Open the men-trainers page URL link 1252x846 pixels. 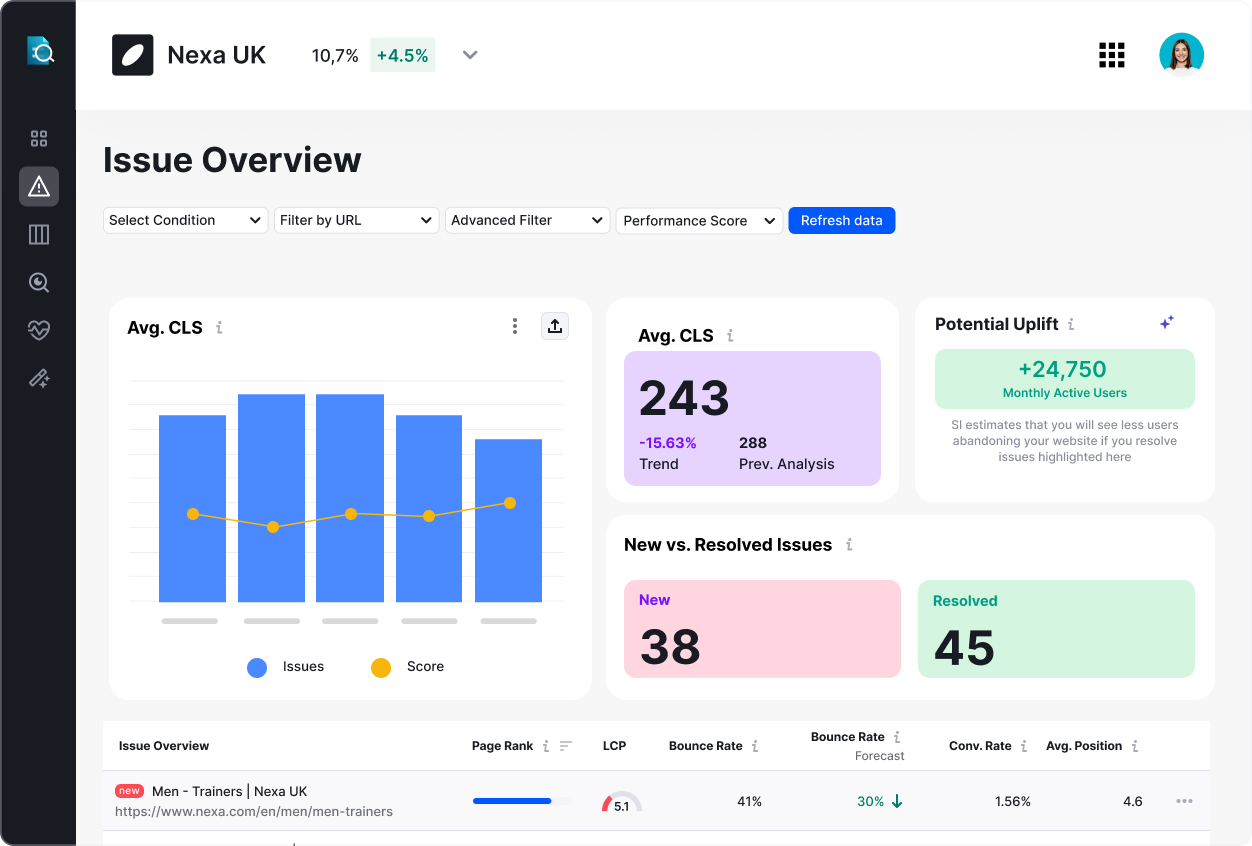(x=255, y=811)
